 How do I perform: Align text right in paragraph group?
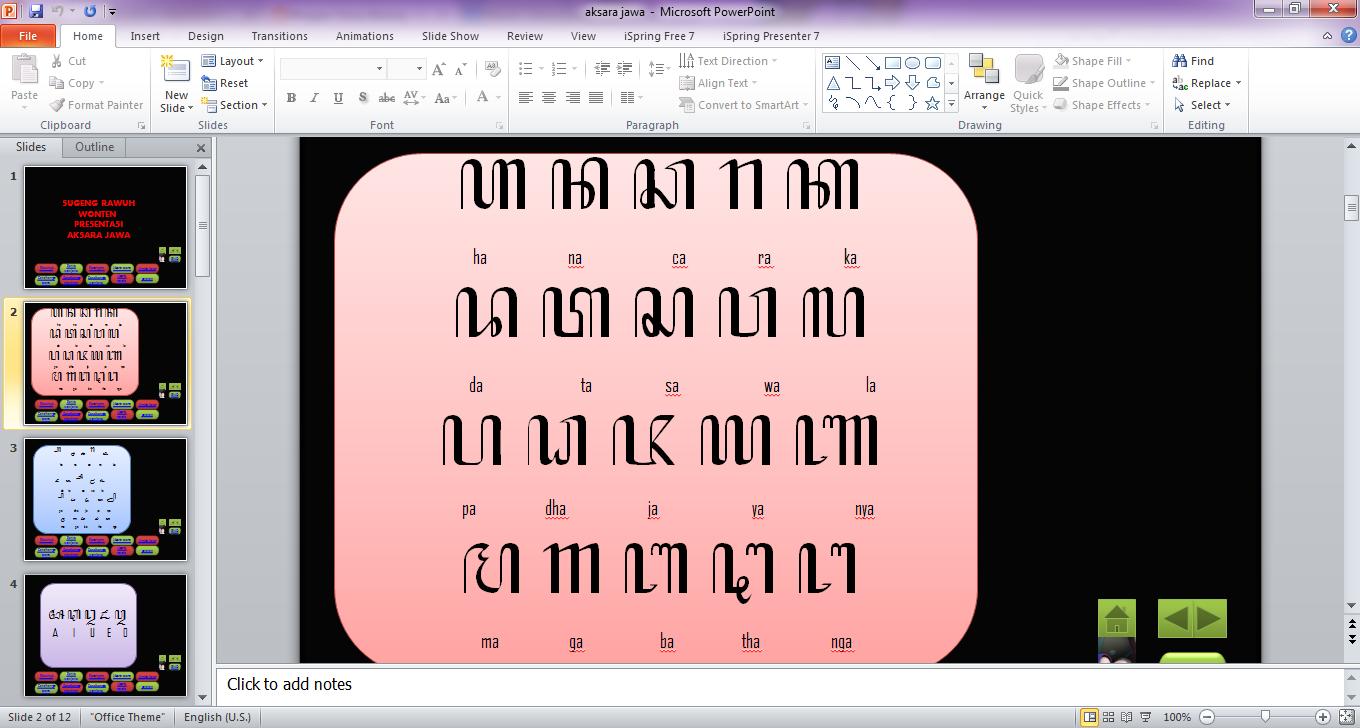(573, 98)
